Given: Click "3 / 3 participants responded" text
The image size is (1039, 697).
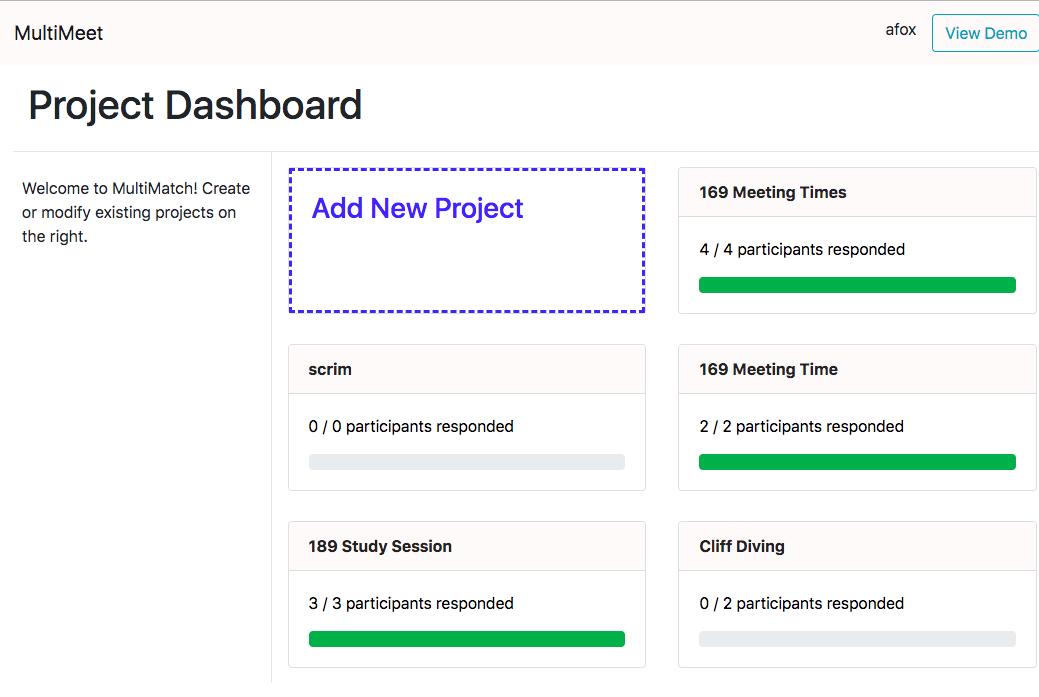Looking at the screenshot, I should (x=411, y=604).
